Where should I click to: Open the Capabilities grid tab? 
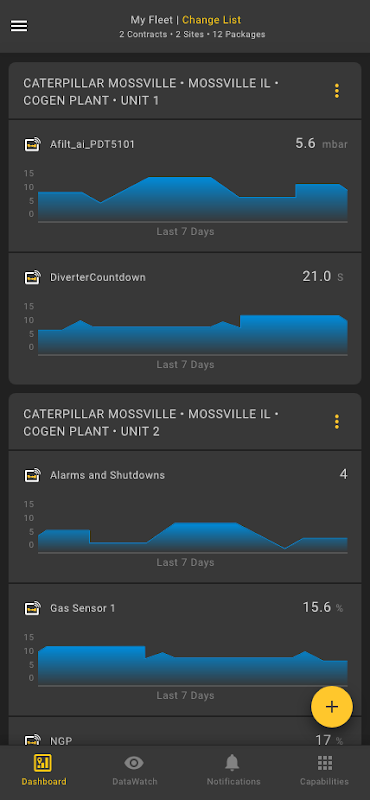(x=325, y=770)
